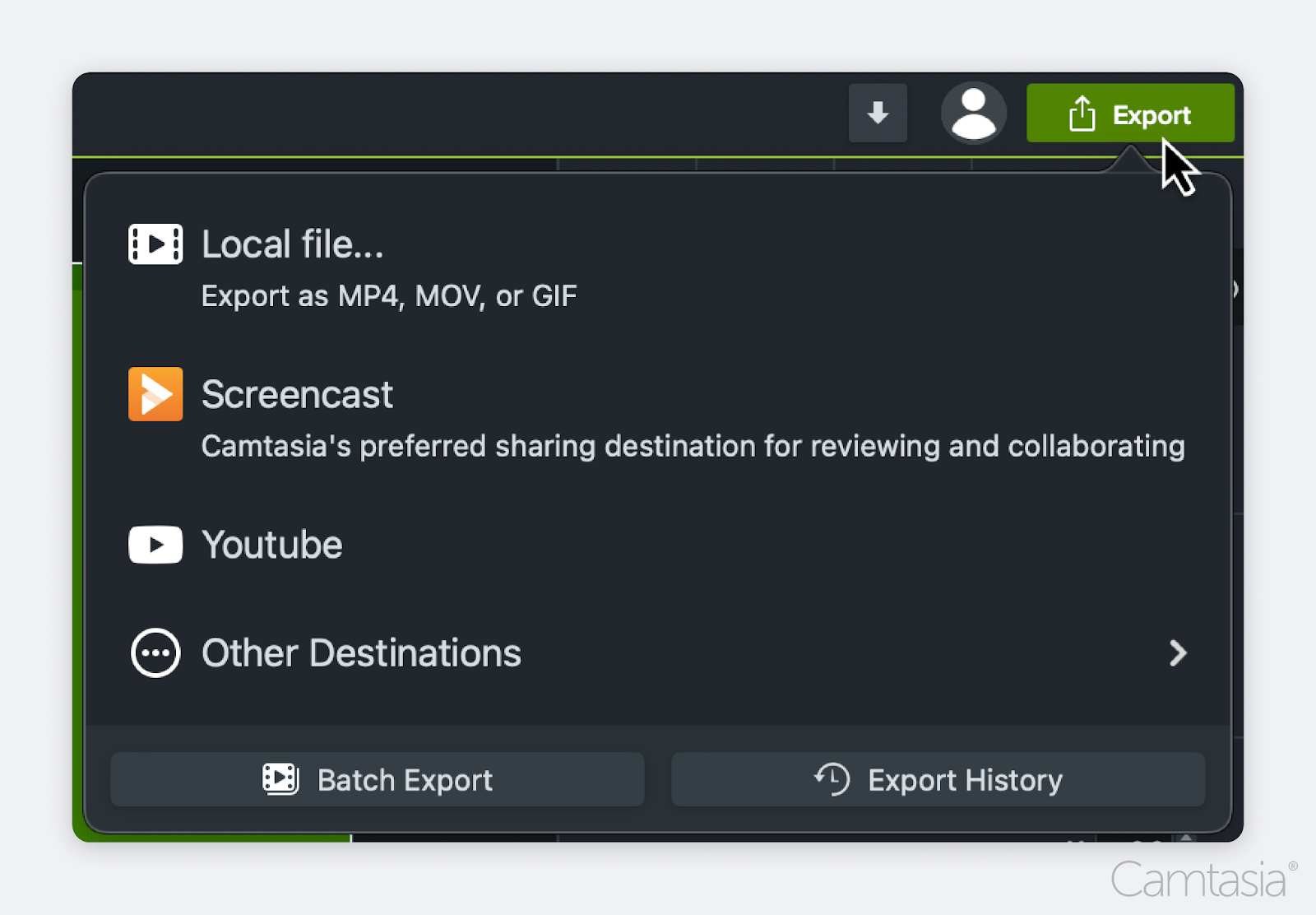The image size is (1316, 915).
Task: Open the user account profile icon
Action: (x=974, y=114)
